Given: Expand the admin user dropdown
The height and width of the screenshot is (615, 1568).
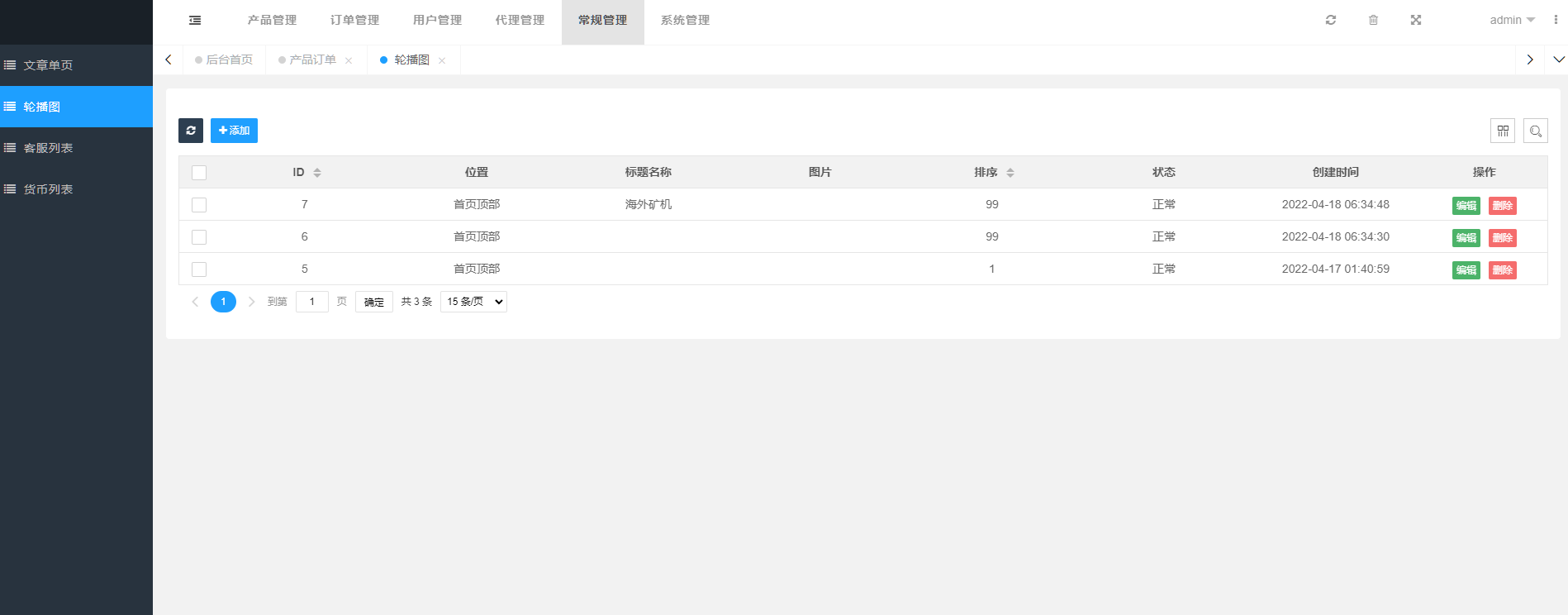Looking at the screenshot, I should [x=1512, y=21].
